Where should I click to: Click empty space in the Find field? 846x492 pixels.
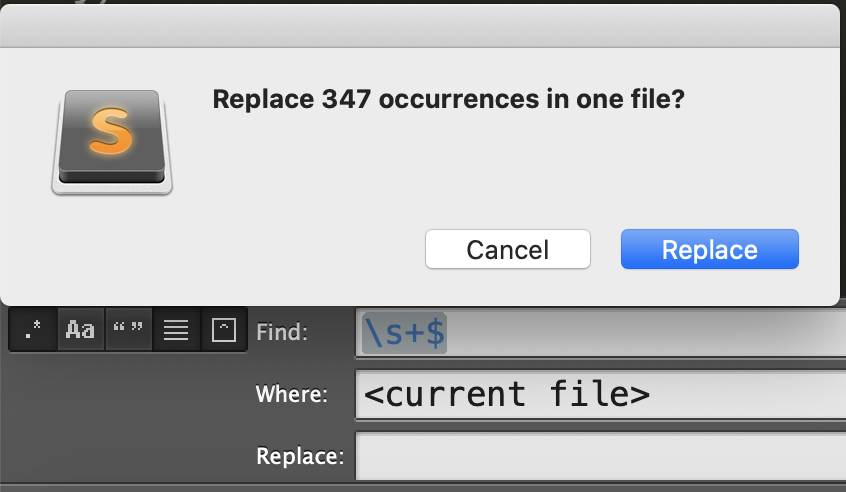pos(647,332)
